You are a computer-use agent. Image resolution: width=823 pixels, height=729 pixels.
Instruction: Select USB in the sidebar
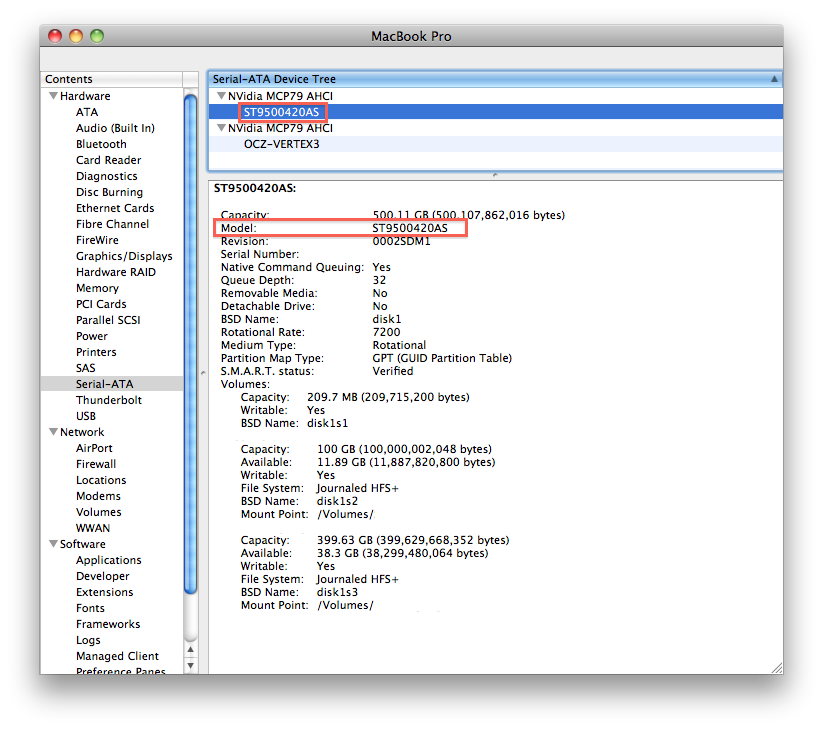tap(86, 416)
